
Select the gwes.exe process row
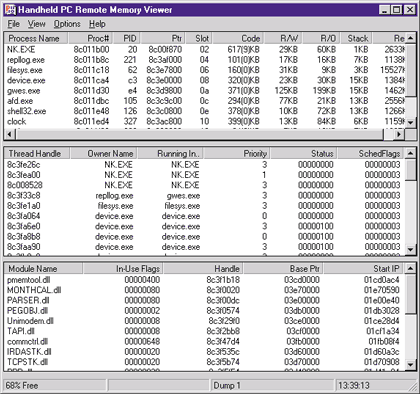tap(205, 91)
